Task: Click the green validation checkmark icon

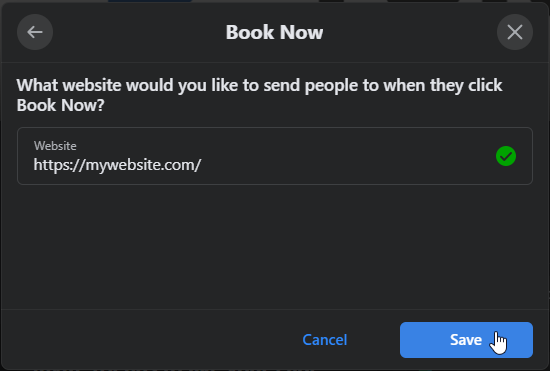Action: pyautogui.click(x=506, y=156)
